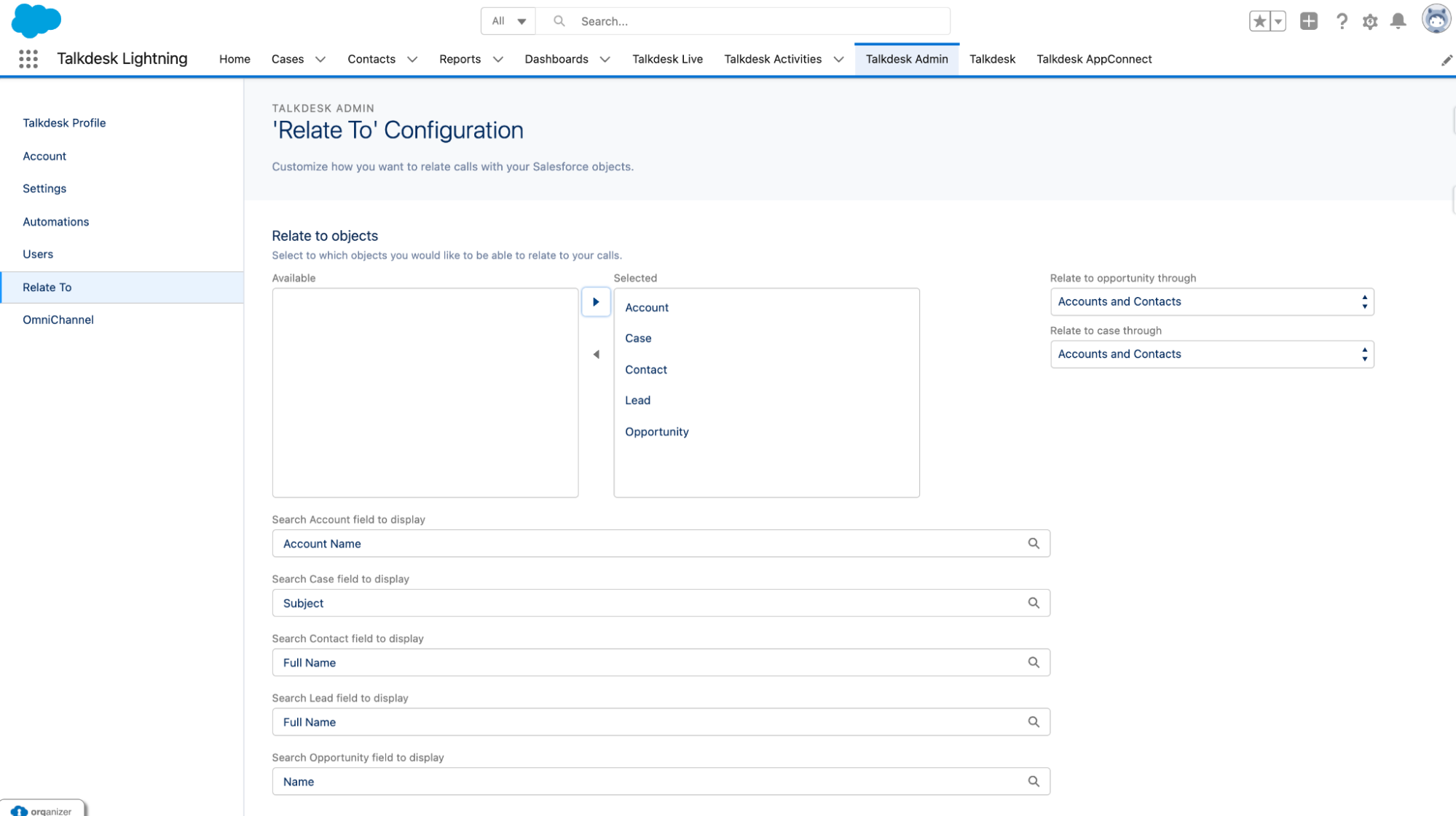Click the Search Lead field input
1456x816 pixels.
click(661, 722)
